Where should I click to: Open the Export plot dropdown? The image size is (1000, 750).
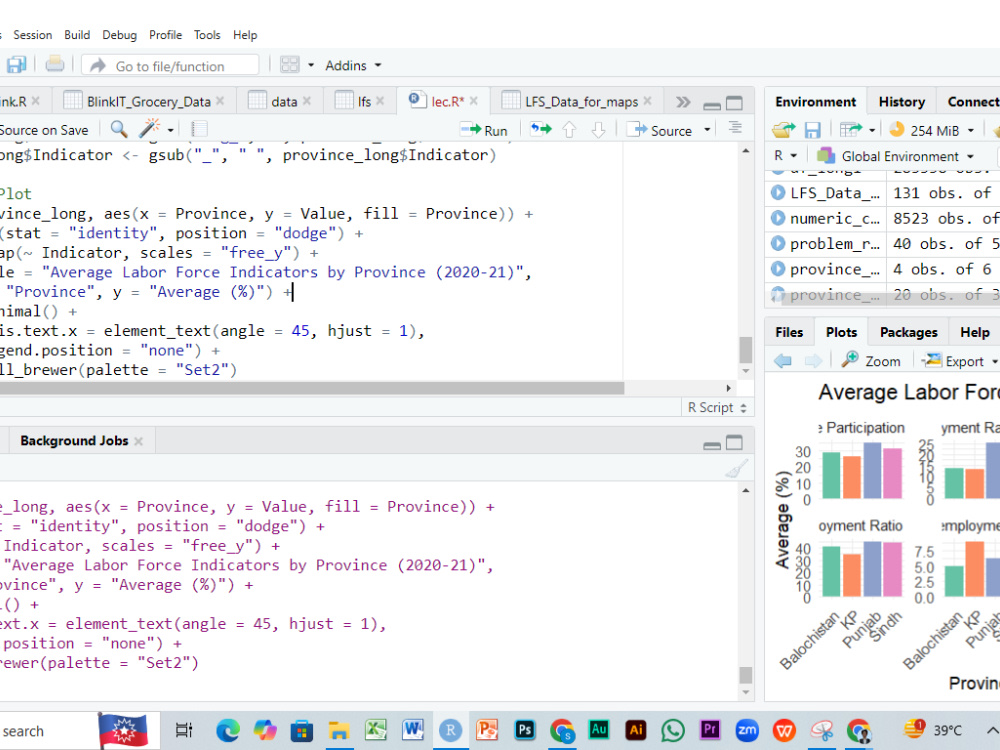click(960, 361)
